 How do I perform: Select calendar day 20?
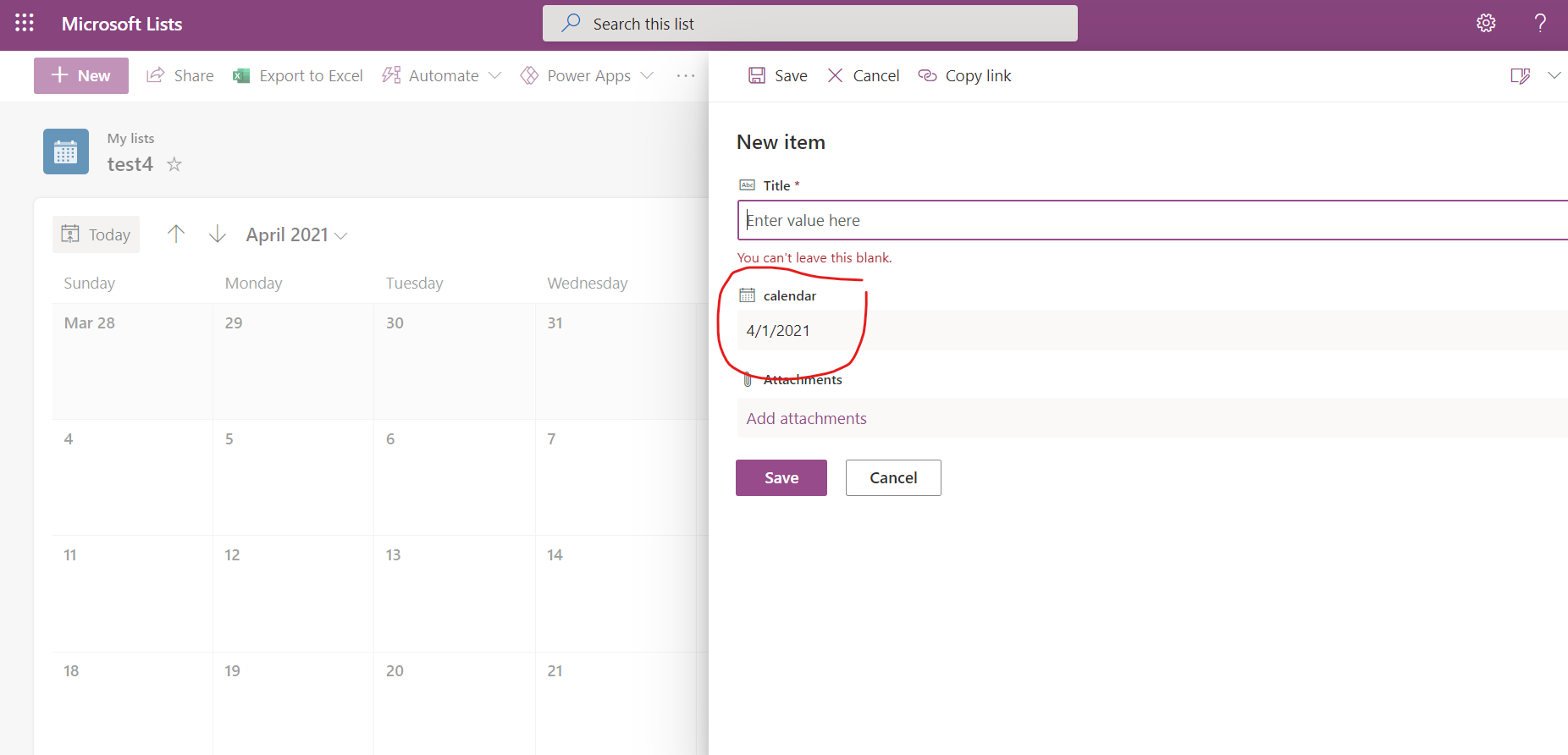[x=455, y=703]
